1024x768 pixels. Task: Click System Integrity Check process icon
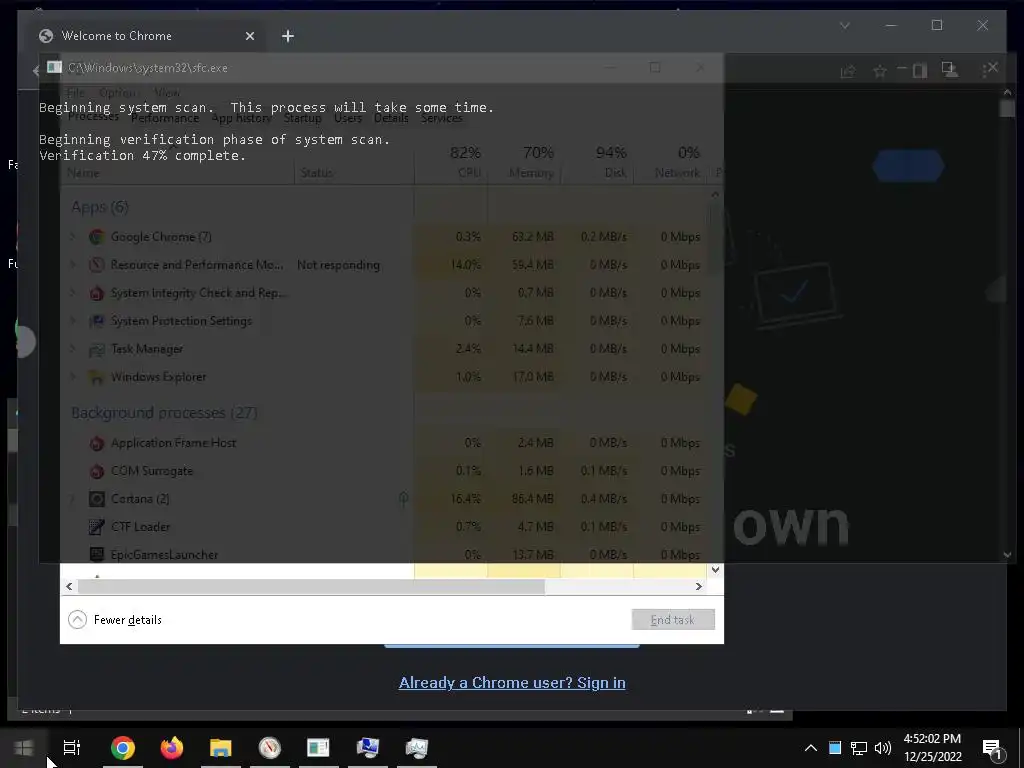(x=97, y=293)
